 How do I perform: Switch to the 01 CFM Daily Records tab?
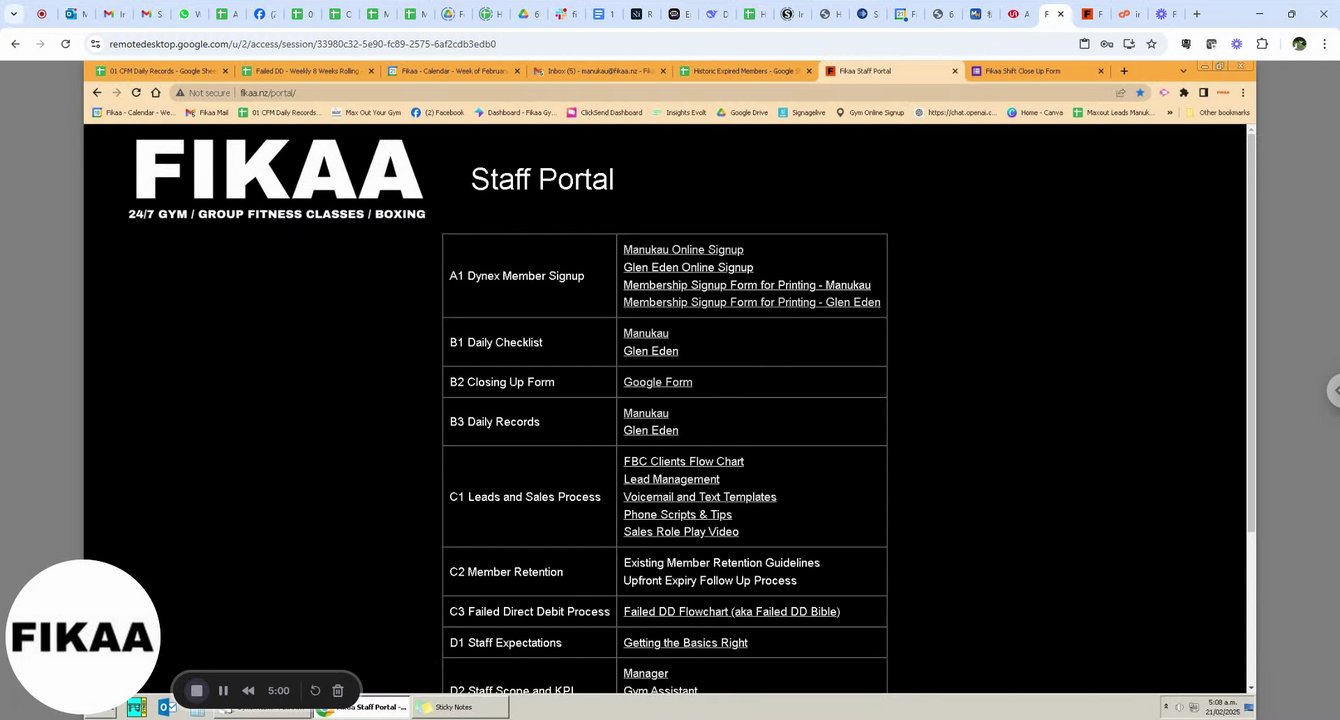(x=162, y=71)
